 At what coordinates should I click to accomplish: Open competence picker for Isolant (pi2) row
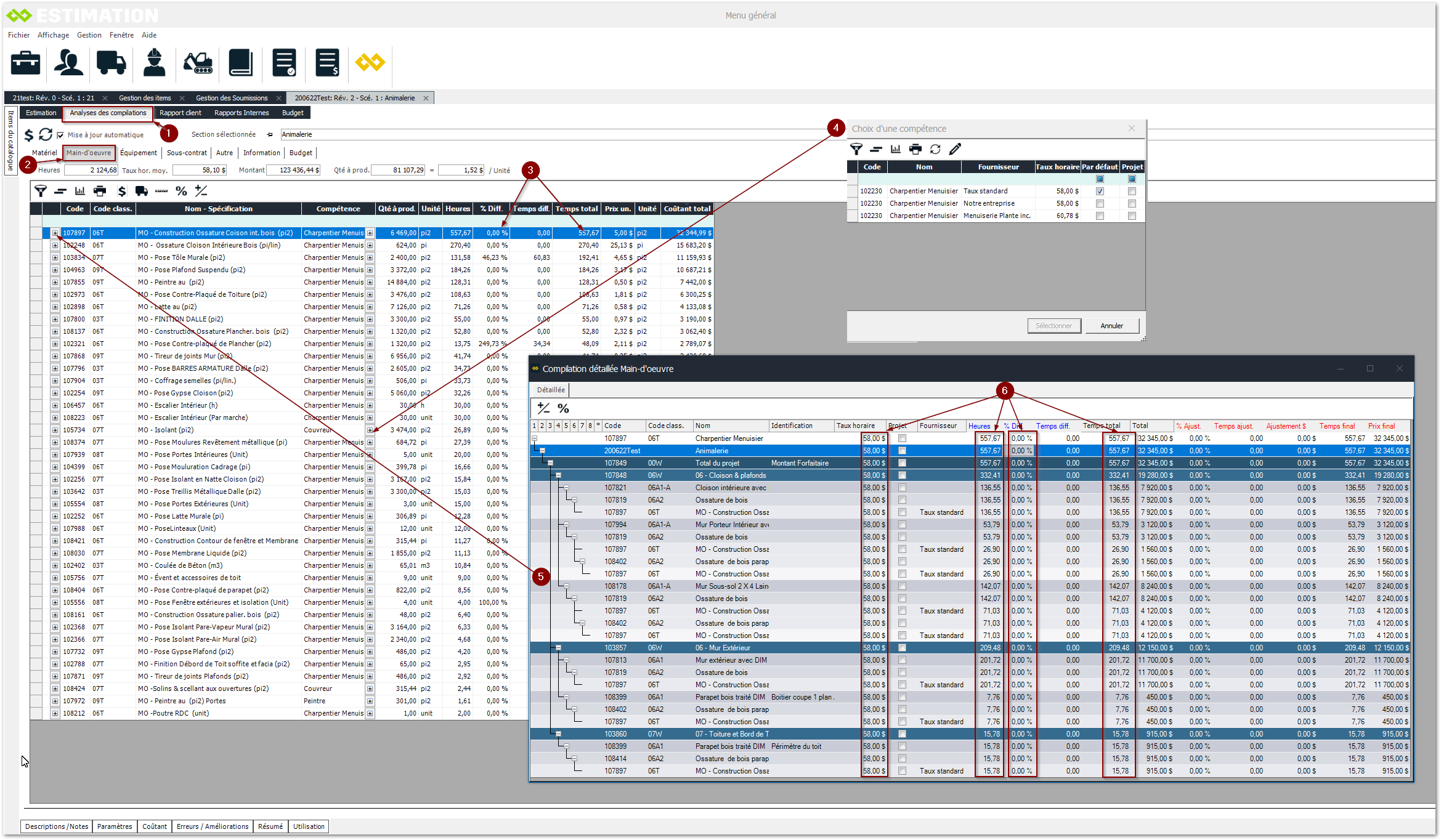370,430
